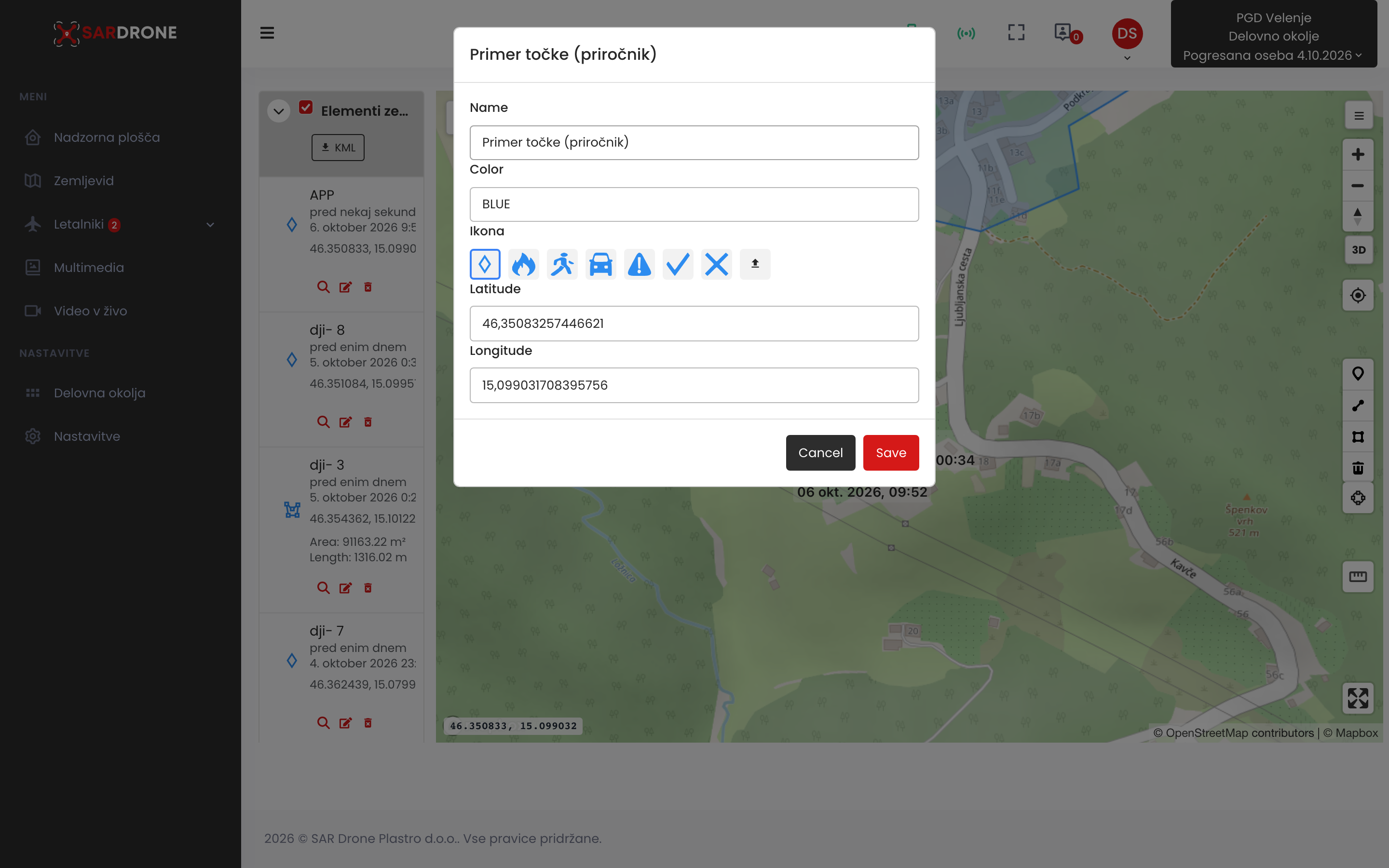Upload a custom icon image
This screenshot has width=1389, height=868.
755,264
